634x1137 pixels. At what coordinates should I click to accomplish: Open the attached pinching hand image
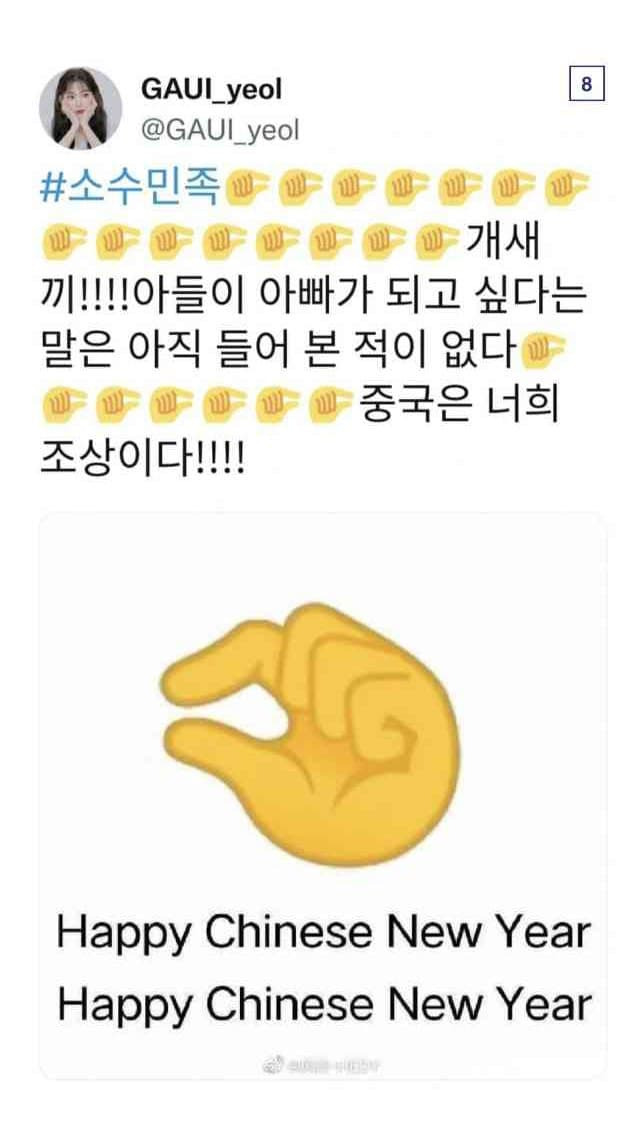click(x=323, y=795)
